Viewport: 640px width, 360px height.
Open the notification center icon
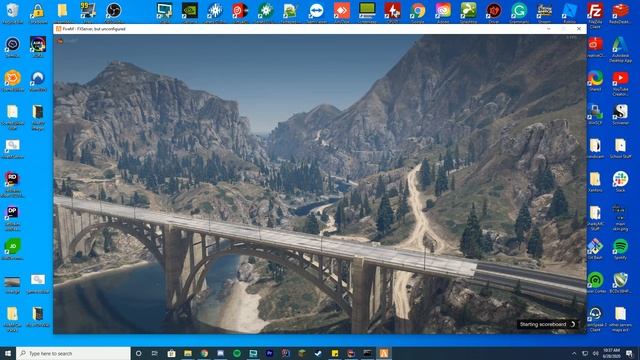tap(629, 353)
